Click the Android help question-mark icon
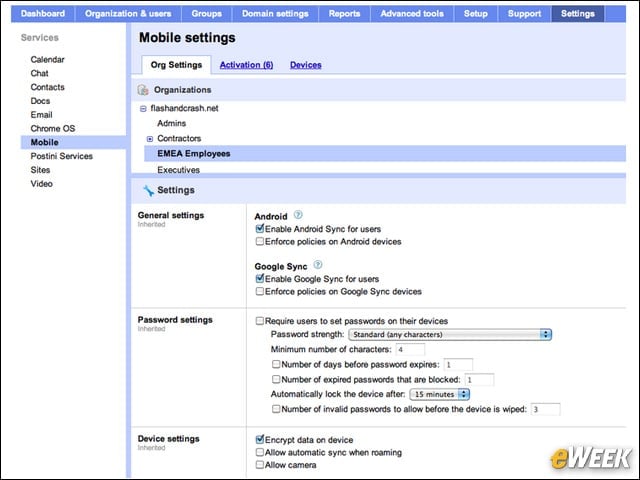The image size is (640, 480). tap(298, 215)
